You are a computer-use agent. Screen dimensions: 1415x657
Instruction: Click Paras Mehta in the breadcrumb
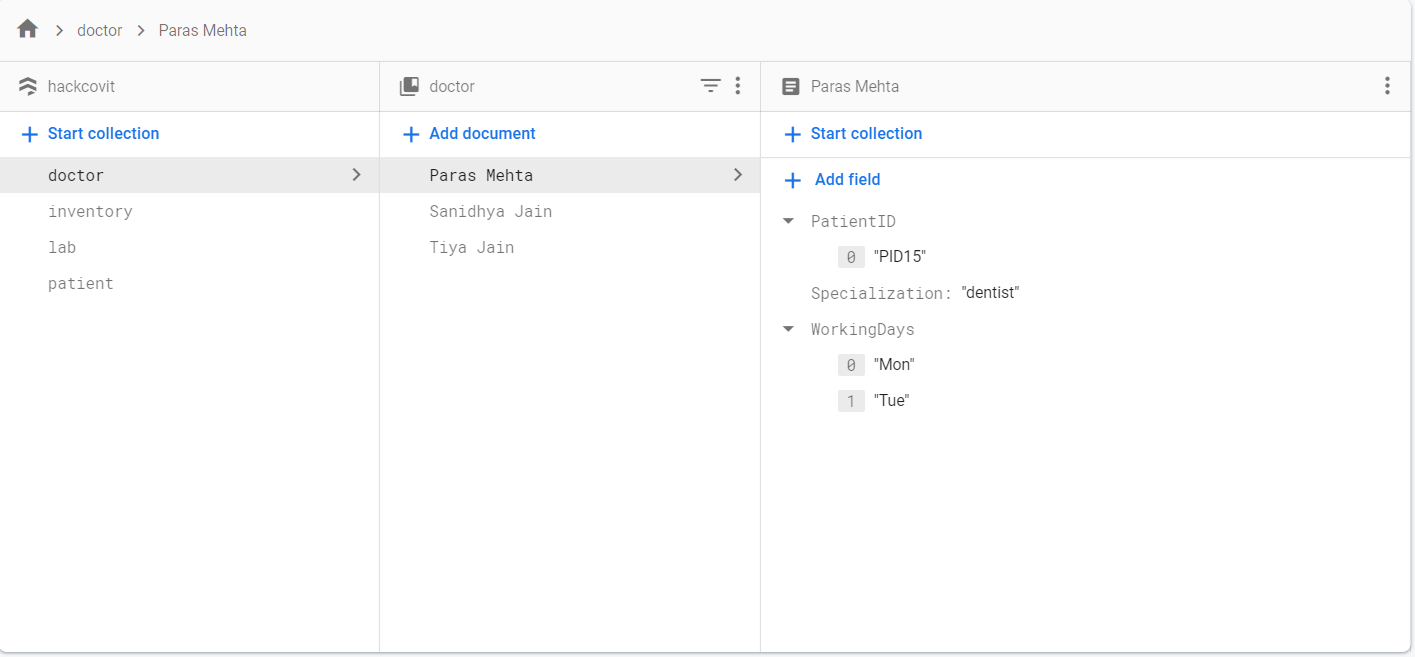click(203, 31)
